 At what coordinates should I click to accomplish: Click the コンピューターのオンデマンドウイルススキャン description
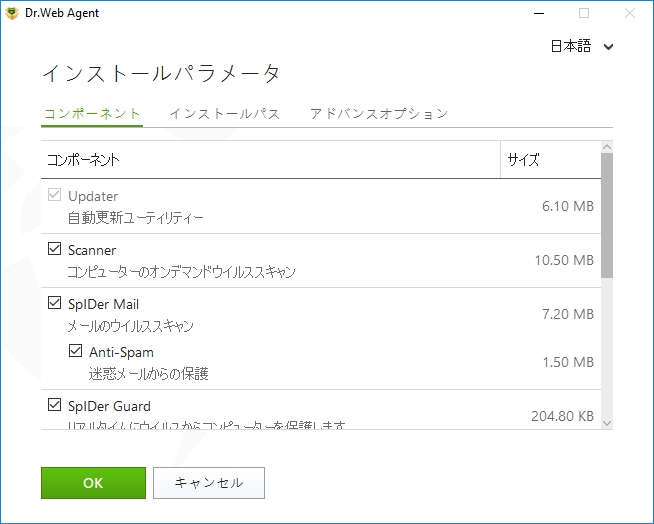181,272
